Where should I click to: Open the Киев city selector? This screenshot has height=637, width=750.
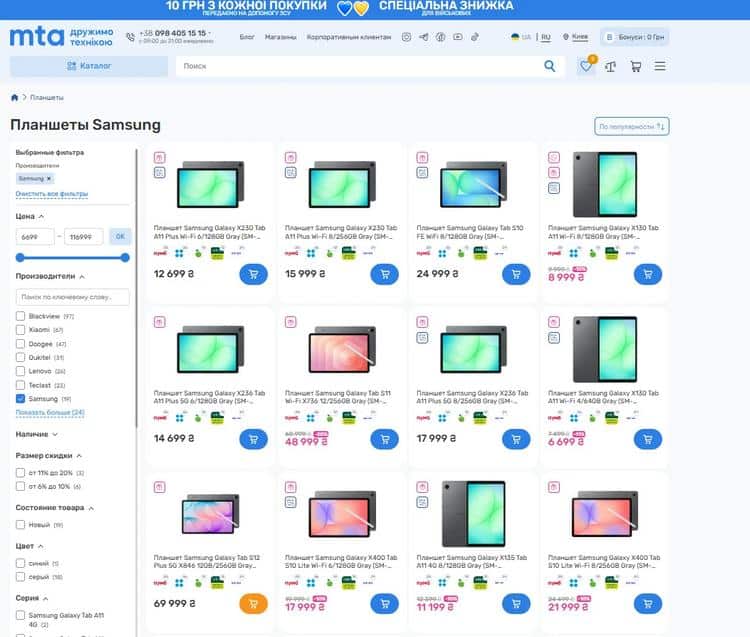575,37
